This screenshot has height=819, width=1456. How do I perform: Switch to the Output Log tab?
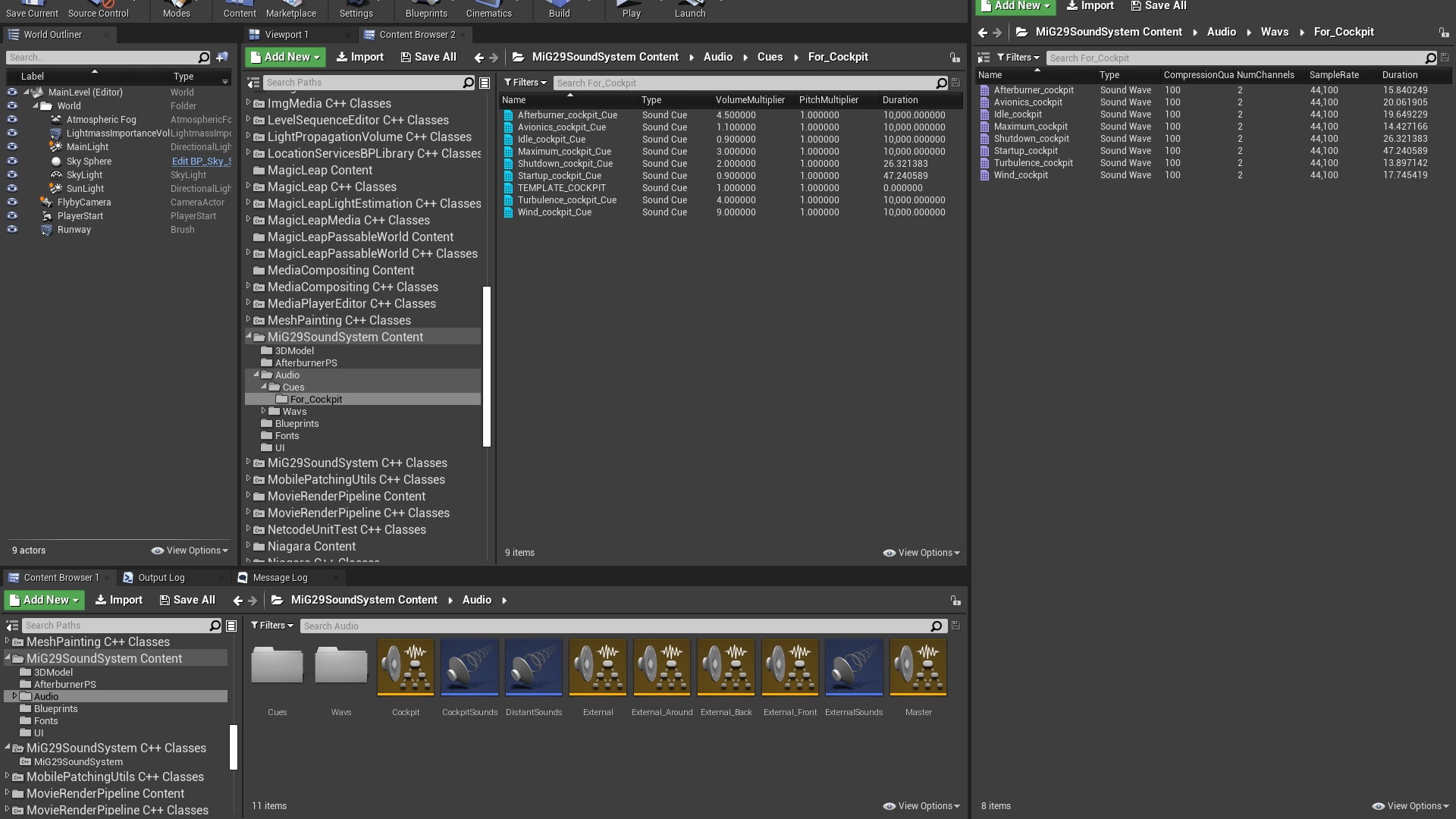point(161,577)
